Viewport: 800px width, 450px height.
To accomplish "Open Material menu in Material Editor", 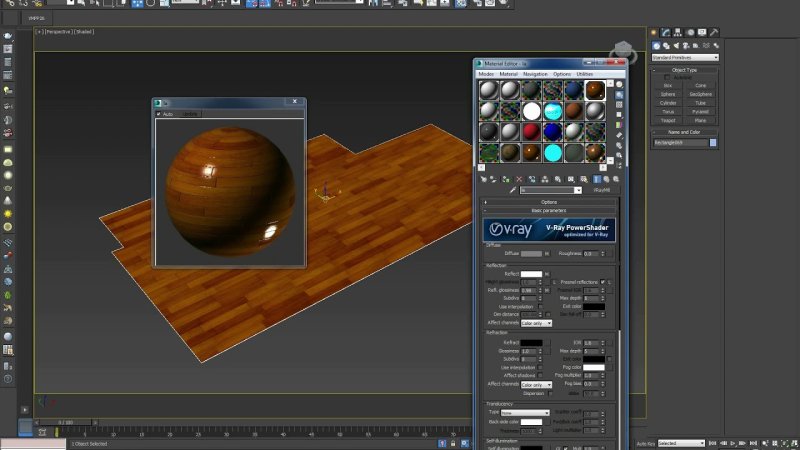I will coord(508,74).
